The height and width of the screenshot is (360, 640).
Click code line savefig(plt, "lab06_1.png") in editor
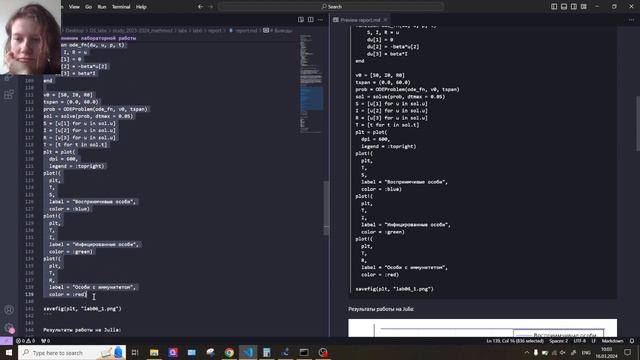(x=82, y=309)
